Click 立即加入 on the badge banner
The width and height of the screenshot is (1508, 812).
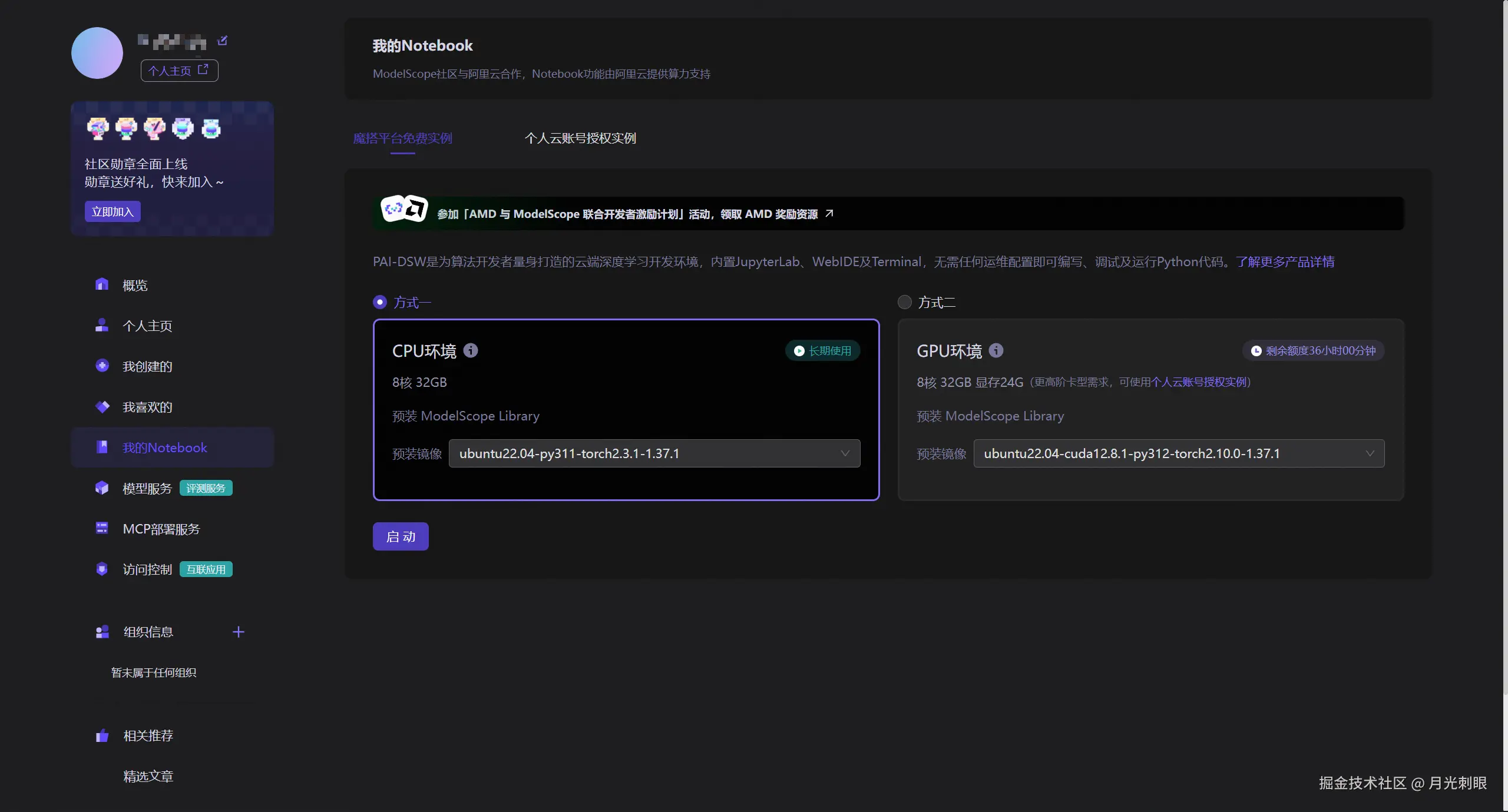pyautogui.click(x=113, y=211)
